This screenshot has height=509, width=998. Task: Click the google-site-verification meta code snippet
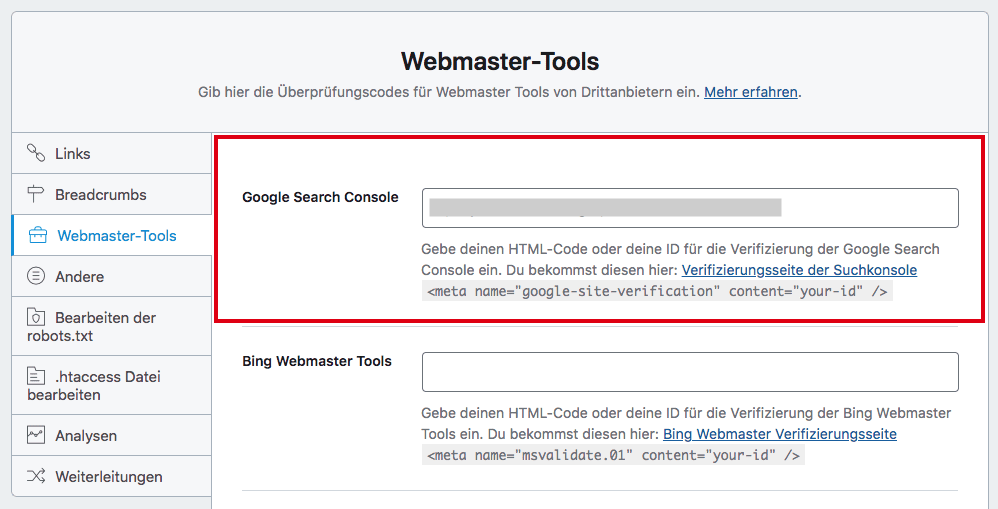point(657,291)
